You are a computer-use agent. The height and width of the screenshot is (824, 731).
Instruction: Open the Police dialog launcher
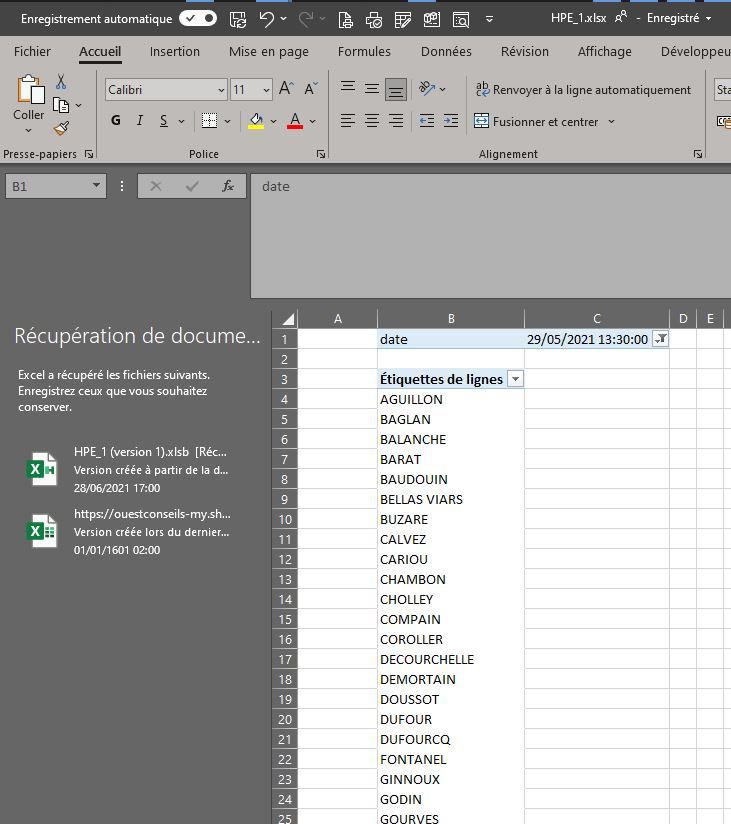pos(321,154)
